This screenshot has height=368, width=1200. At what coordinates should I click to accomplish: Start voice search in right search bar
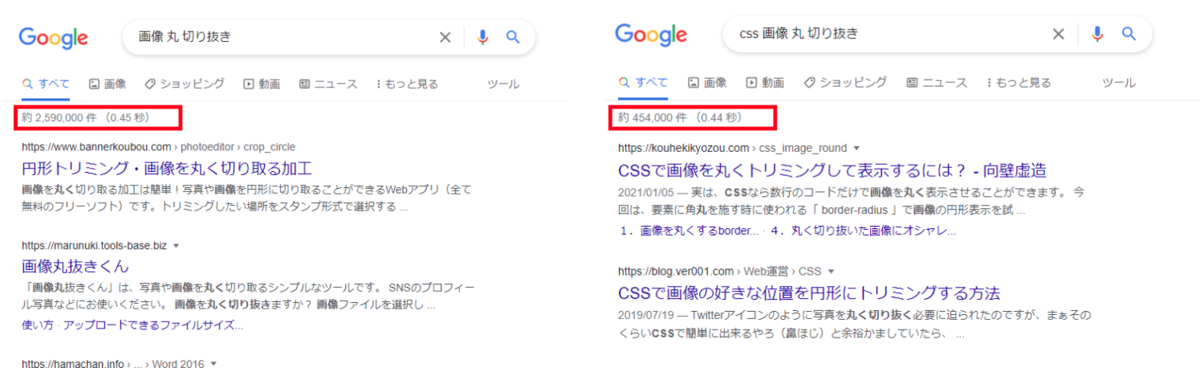coord(1097,34)
